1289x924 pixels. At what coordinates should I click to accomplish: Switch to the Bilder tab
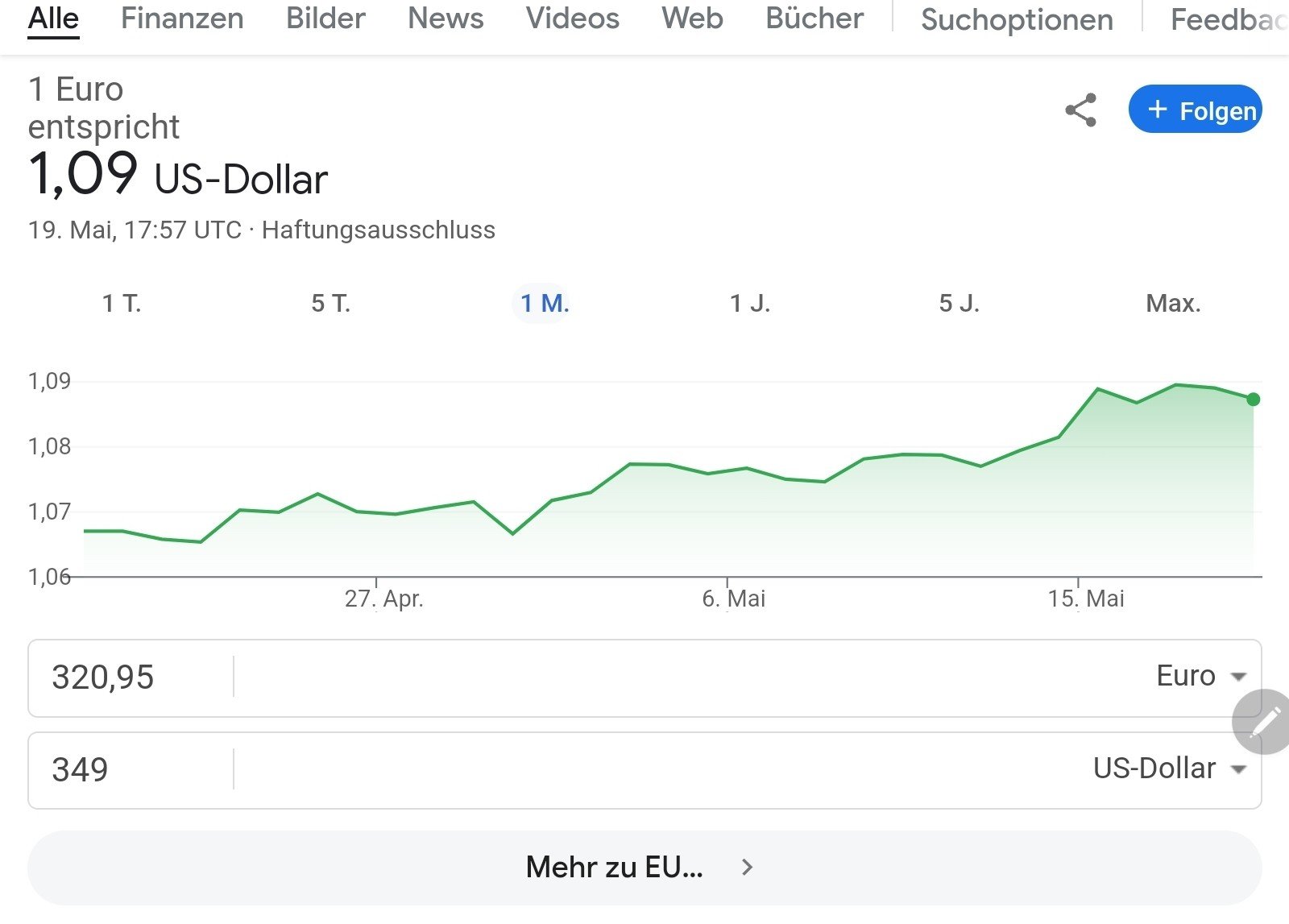[325, 19]
